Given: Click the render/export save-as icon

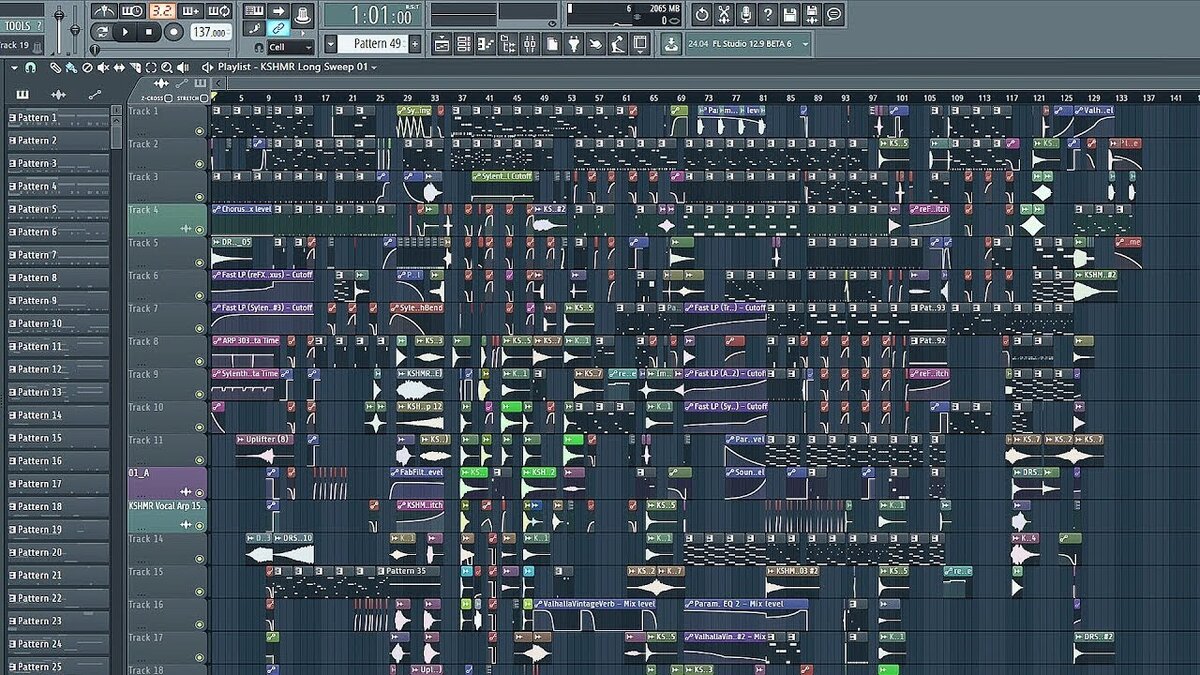Looking at the screenshot, I should [x=812, y=15].
